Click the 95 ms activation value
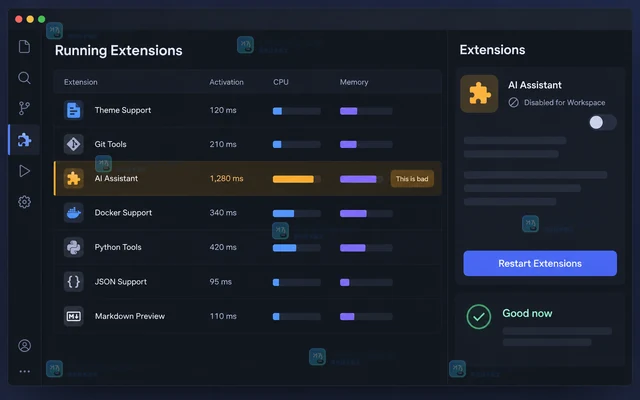This screenshot has height=400, width=640. (220, 282)
